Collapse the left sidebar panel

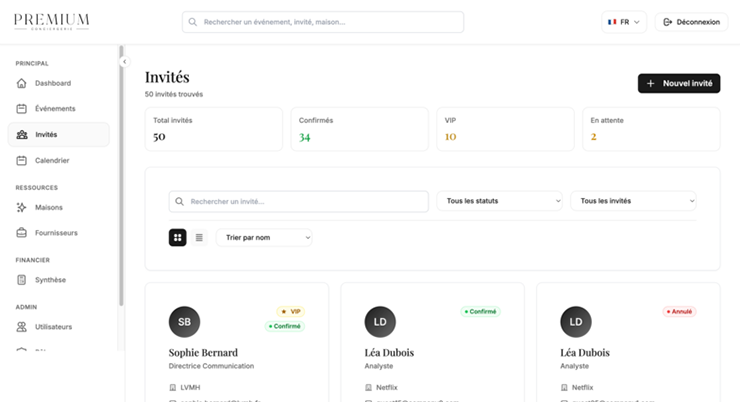point(124,62)
